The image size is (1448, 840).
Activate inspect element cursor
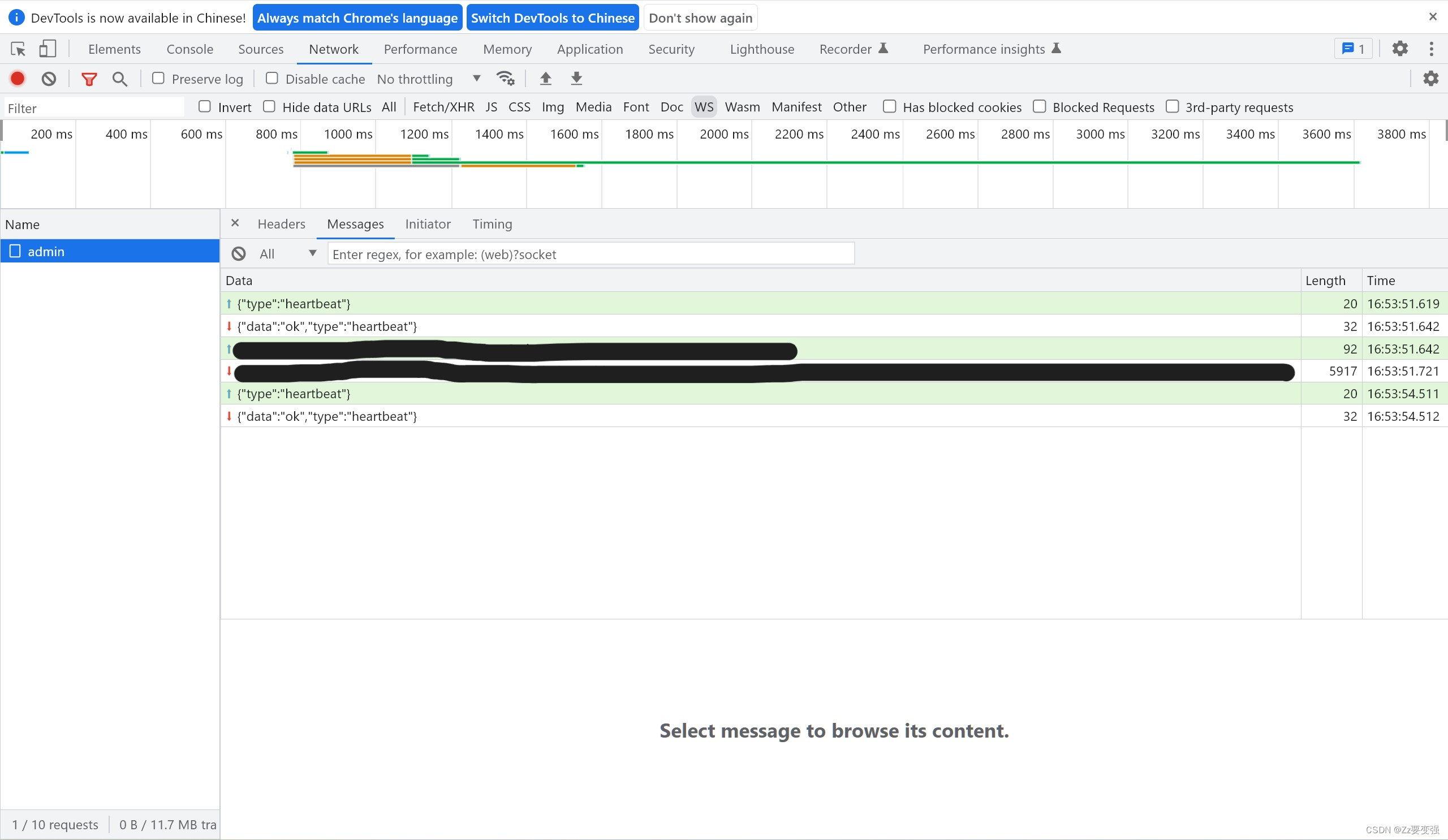click(18, 49)
